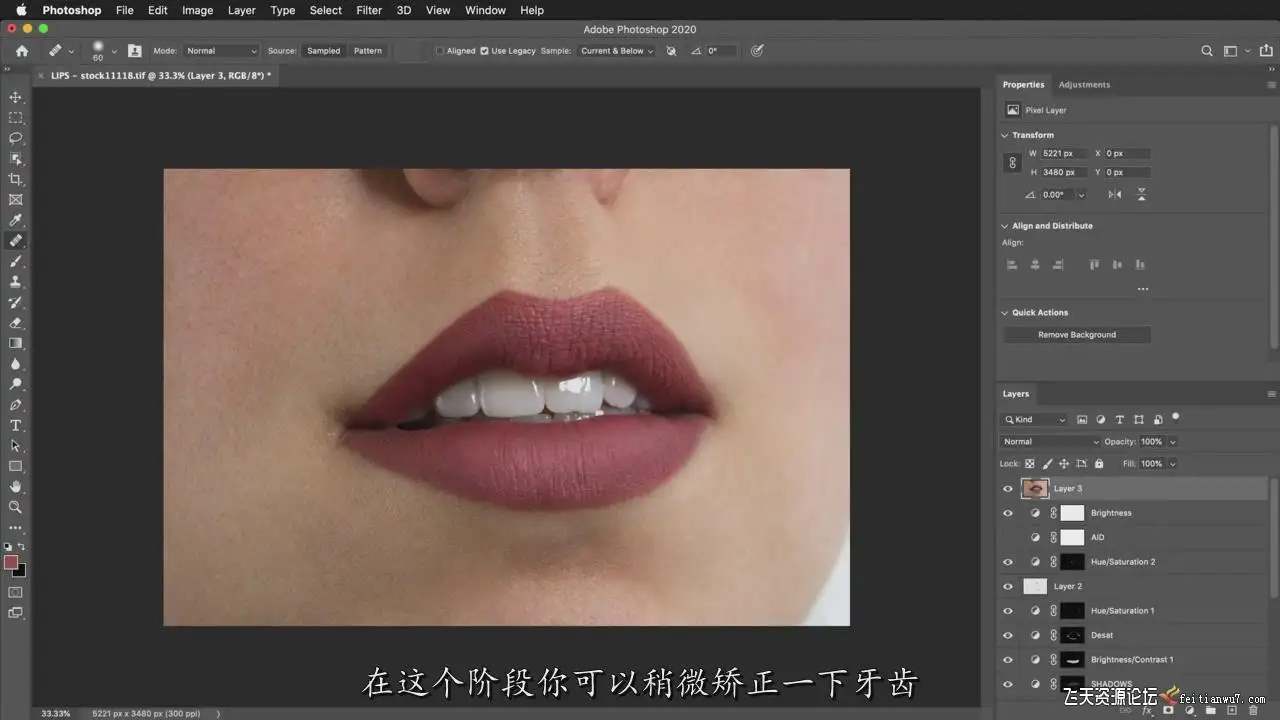Collapse the Quick Actions section
Screen dimensions: 1280x720
coord(1005,313)
